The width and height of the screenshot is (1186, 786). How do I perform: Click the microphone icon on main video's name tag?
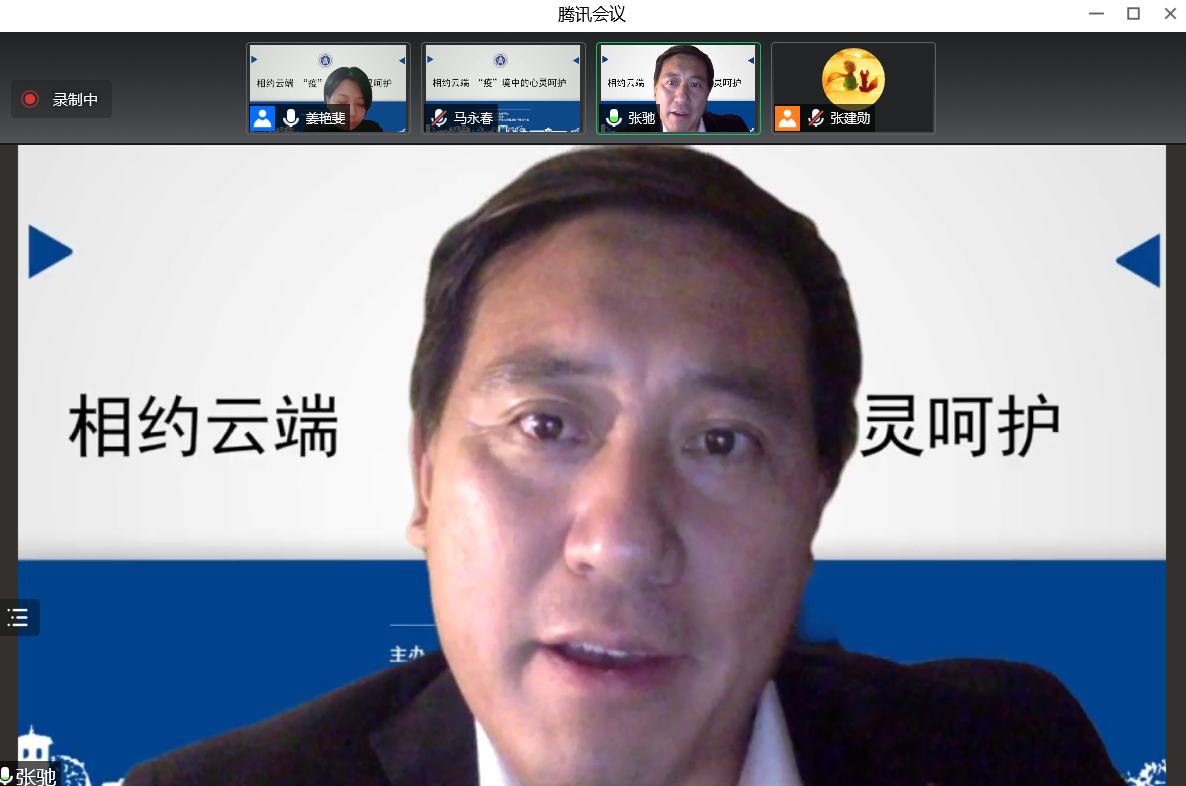tap(6, 776)
